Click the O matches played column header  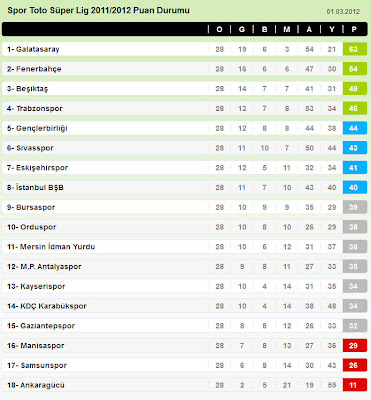219,29
